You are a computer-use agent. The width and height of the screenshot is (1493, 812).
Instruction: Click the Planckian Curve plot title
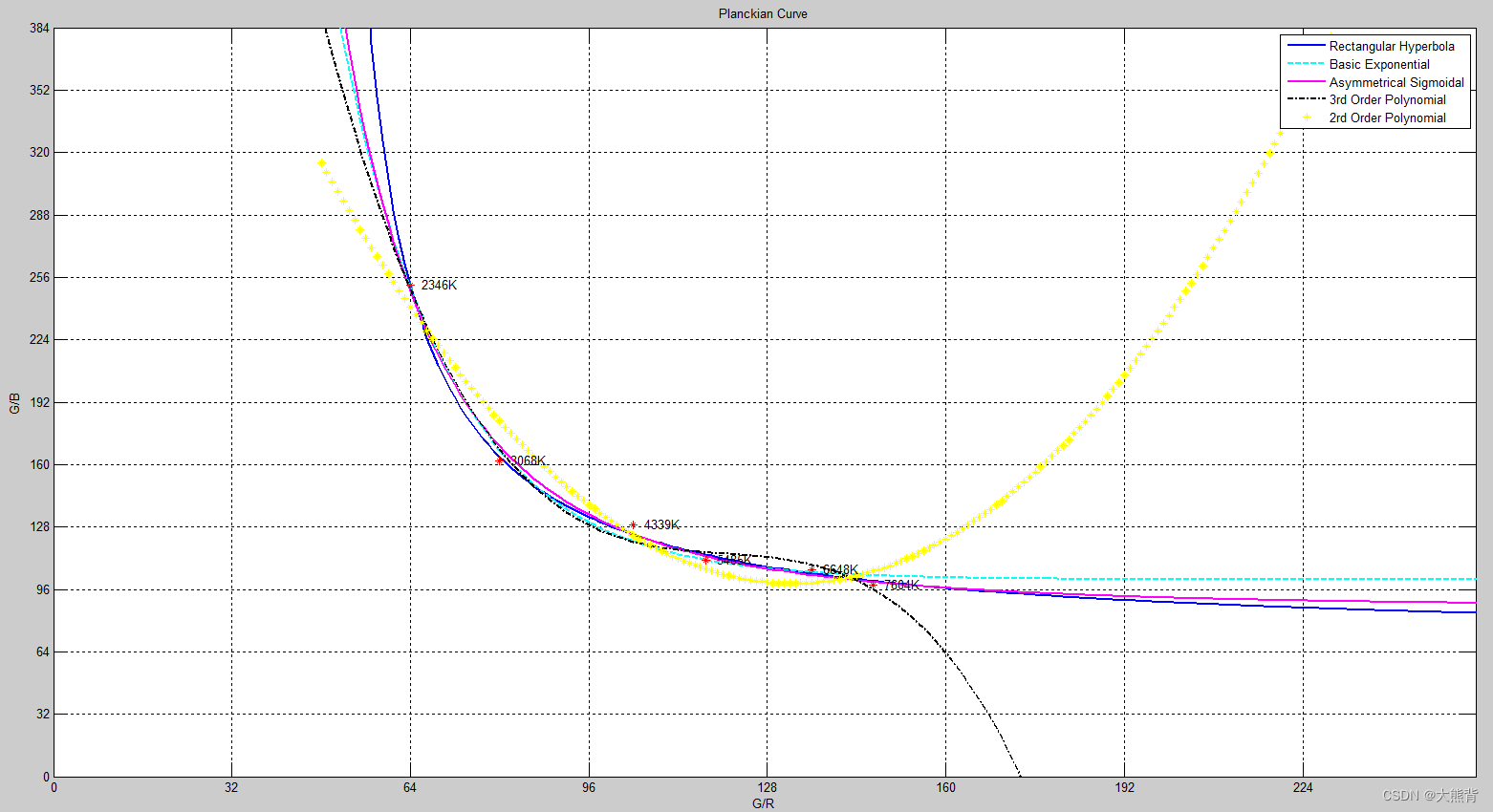763,13
